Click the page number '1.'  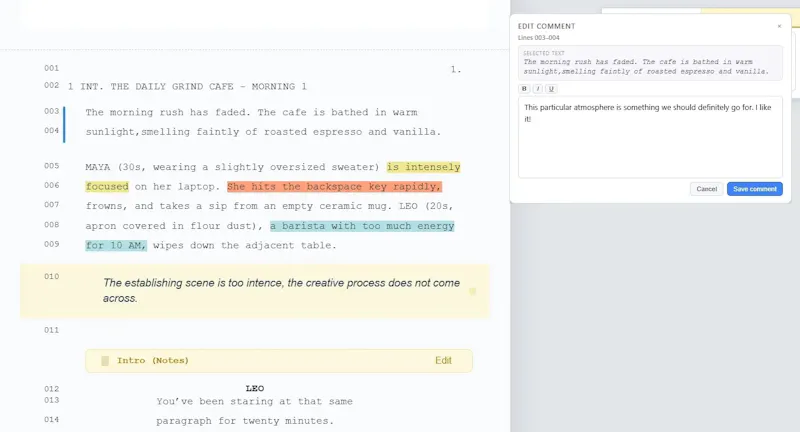tap(456, 69)
